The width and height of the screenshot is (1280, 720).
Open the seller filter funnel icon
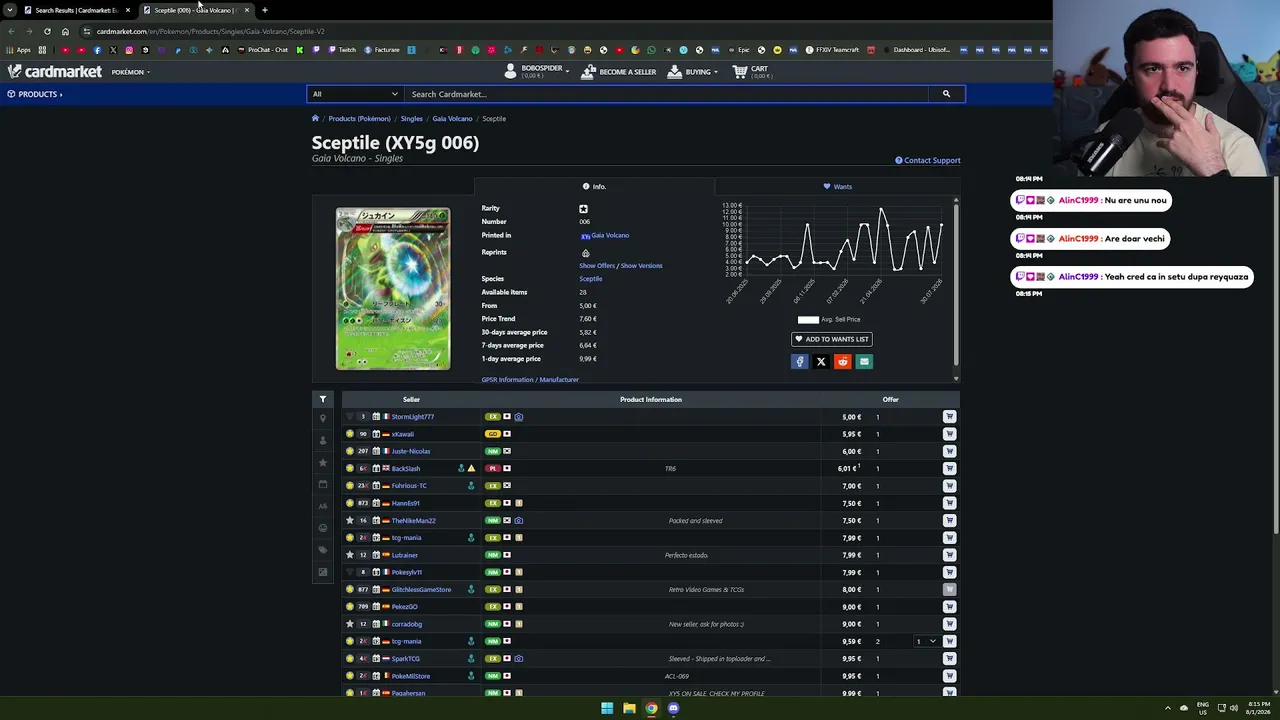coord(322,399)
